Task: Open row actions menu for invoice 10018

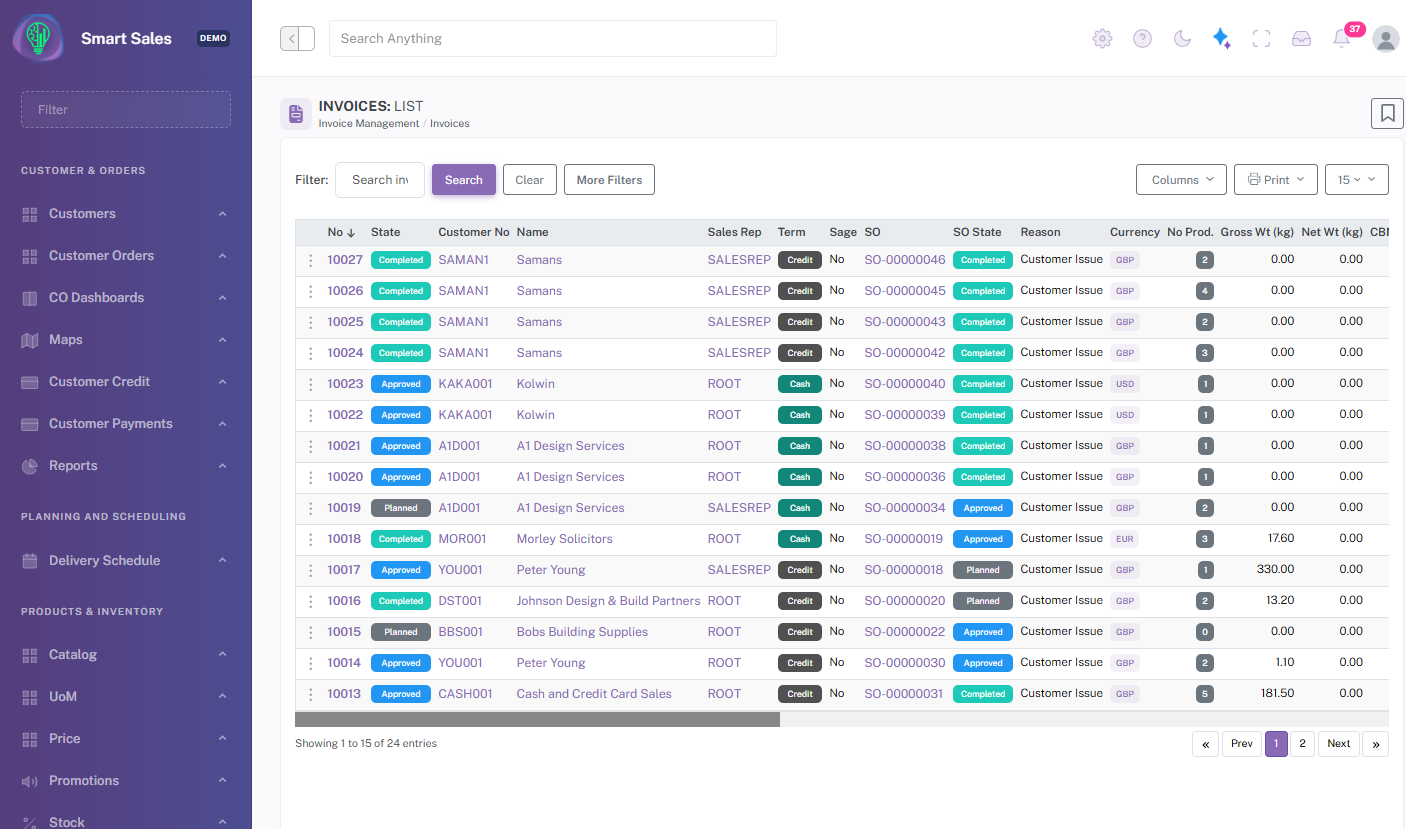Action: click(310, 539)
